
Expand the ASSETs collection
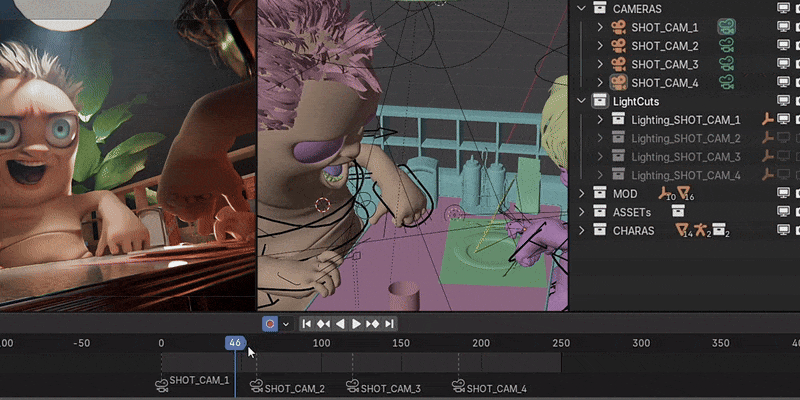[581, 212]
